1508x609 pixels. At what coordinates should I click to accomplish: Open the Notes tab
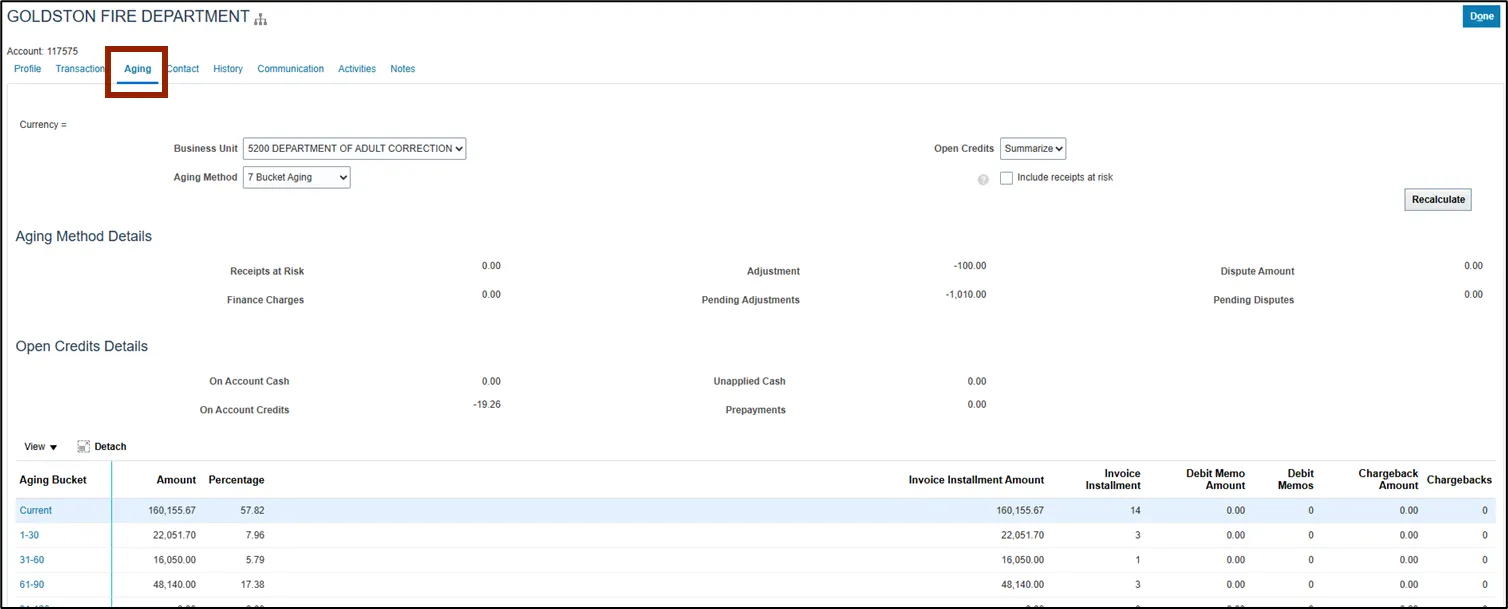pos(402,69)
